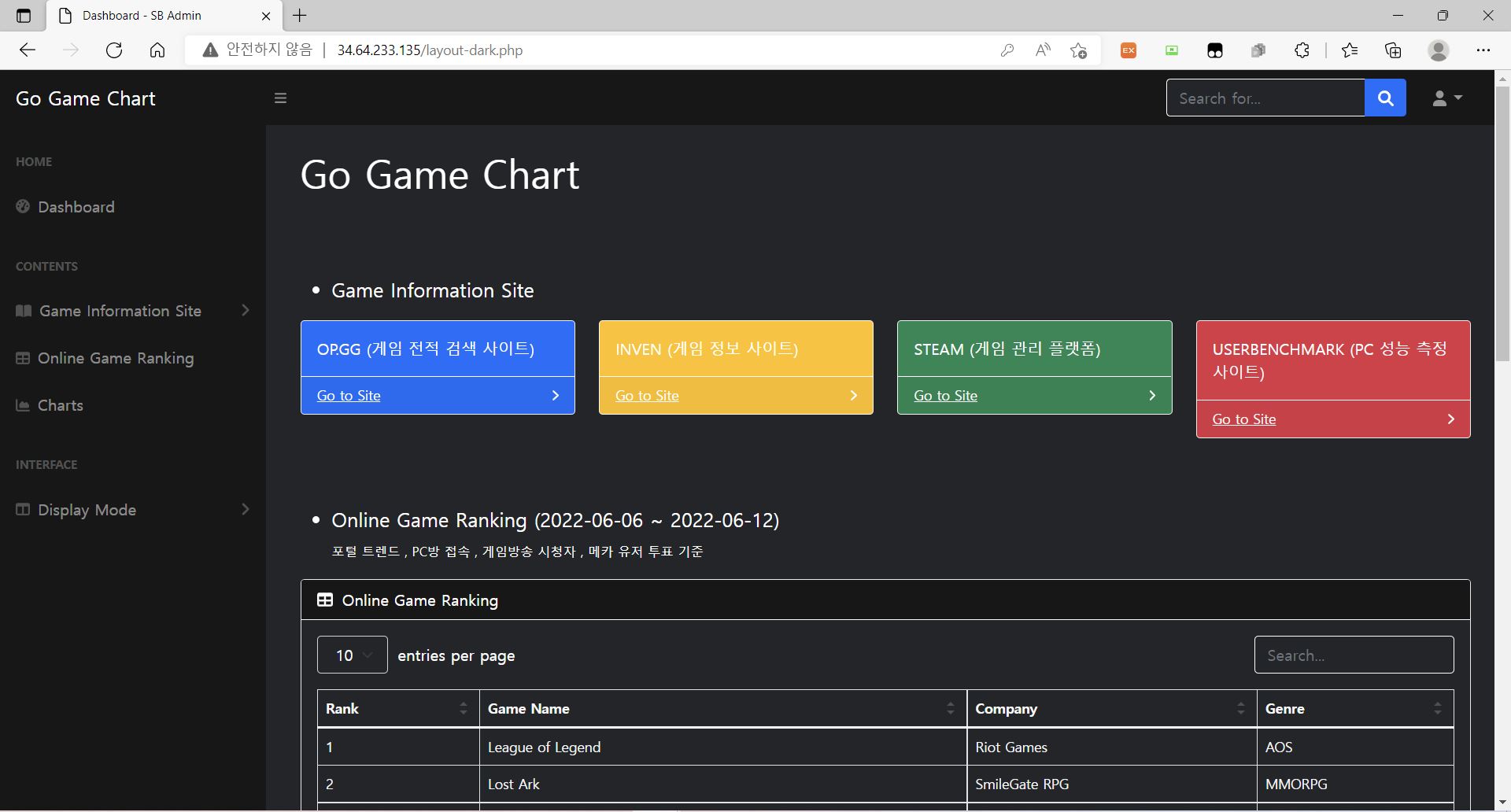Open the green extension icon in toolbar
Image resolution: width=1511 pixels, height=812 pixels.
(1172, 50)
